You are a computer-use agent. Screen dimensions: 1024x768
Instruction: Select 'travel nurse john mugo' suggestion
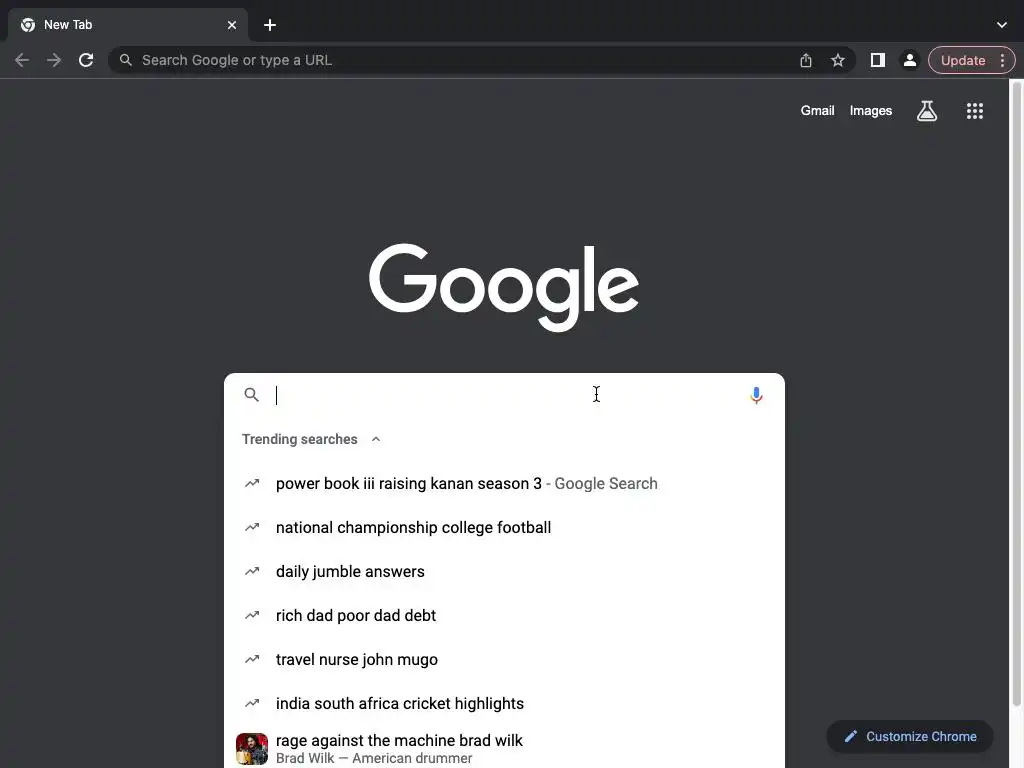point(504,660)
